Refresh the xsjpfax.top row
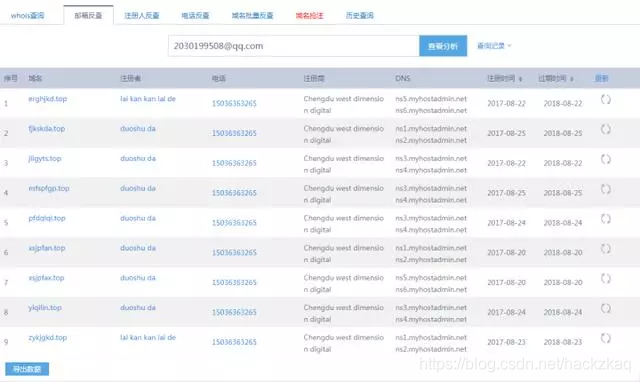The width and height of the screenshot is (640, 382). [606, 278]
